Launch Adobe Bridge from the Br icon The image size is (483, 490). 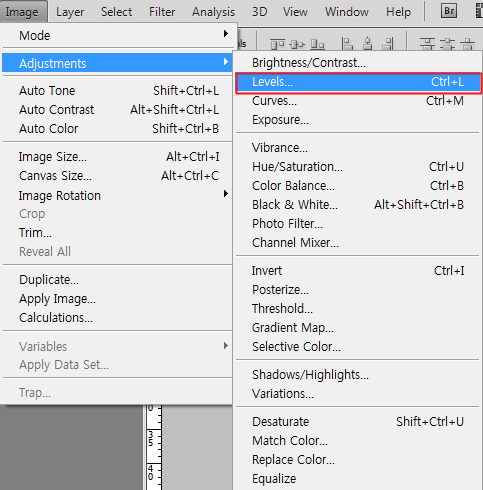tap(449, 11)
